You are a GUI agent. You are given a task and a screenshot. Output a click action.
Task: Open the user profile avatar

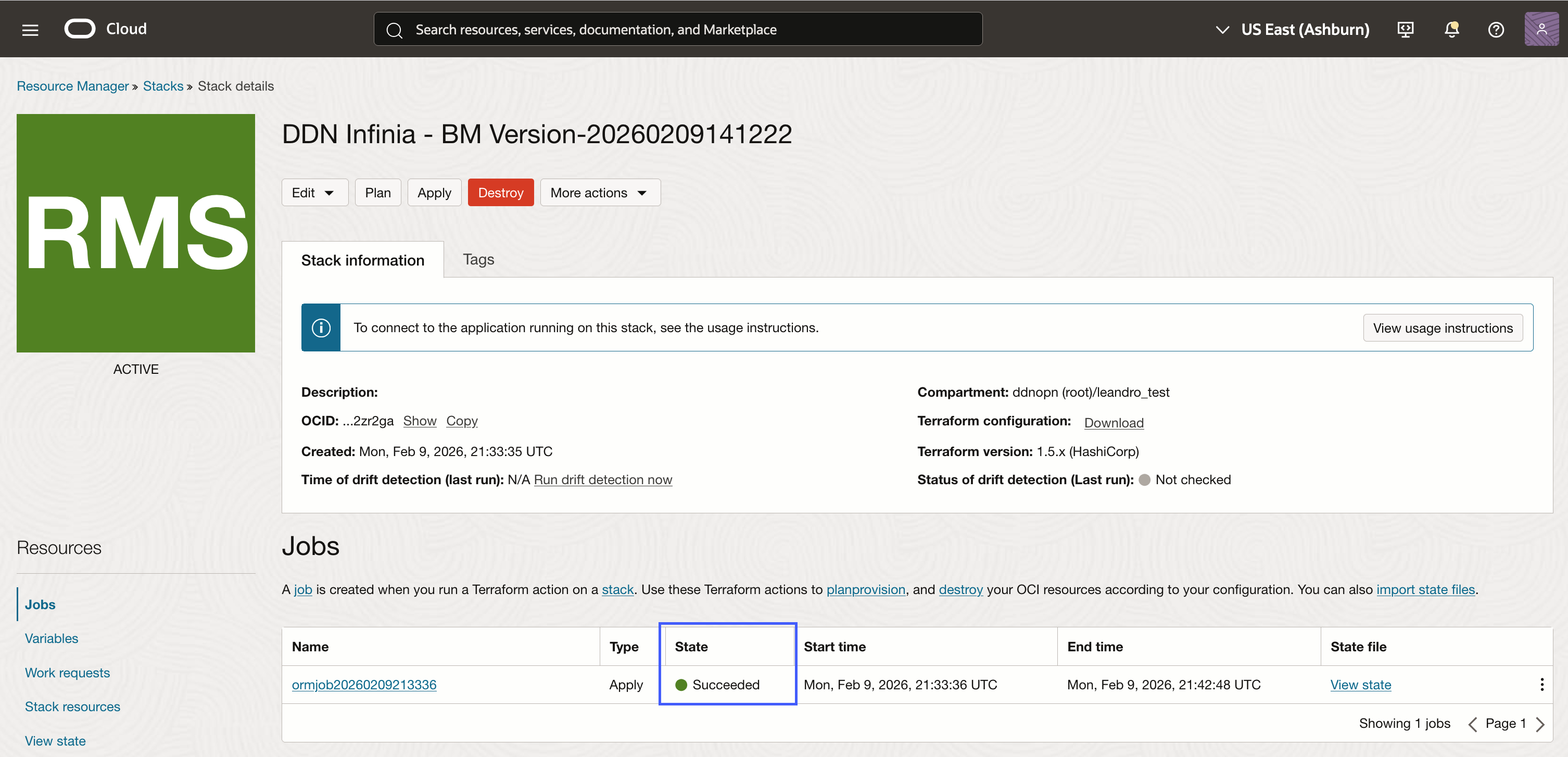(x=1540, y=29)
